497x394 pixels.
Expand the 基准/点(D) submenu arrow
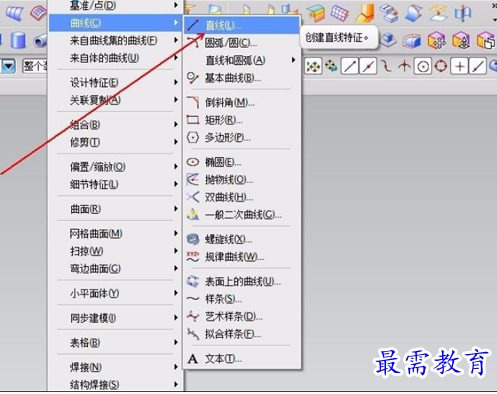[x=176, y=5]
